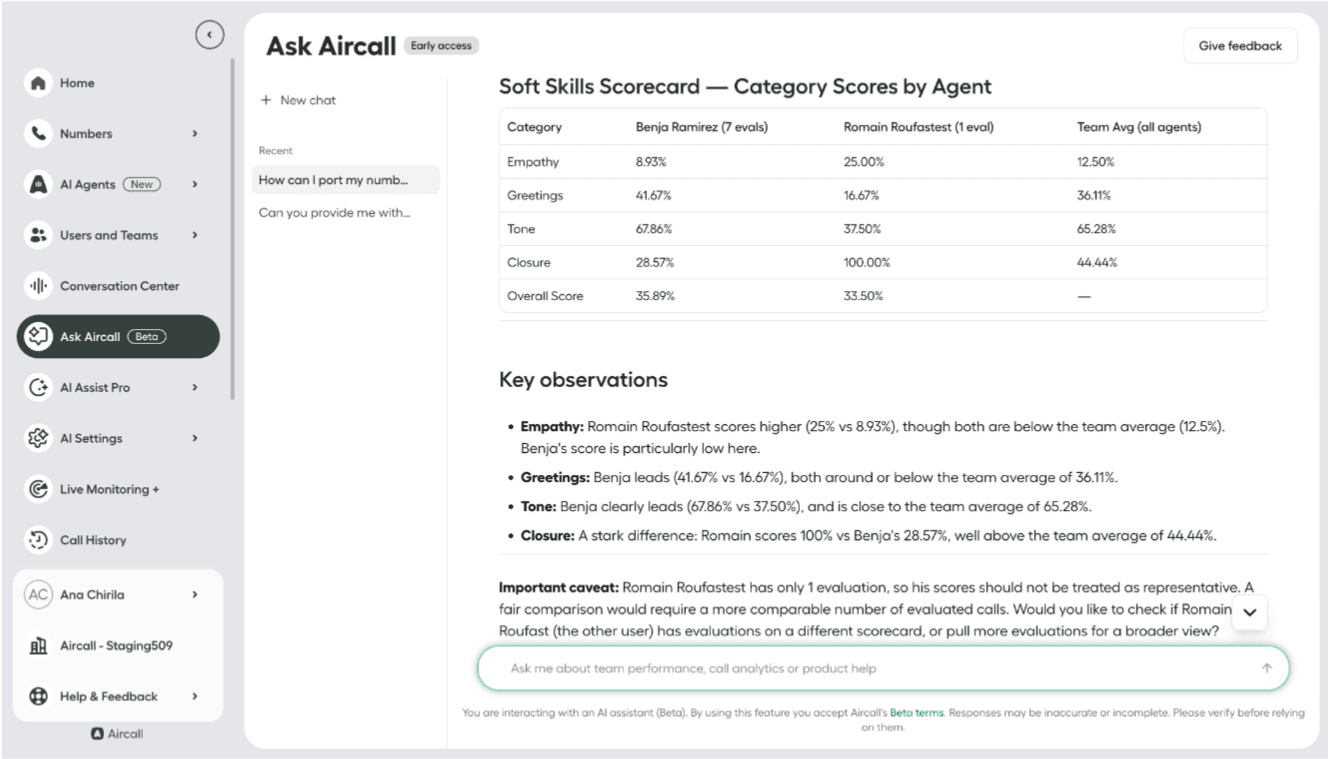Click the Early access badge
This screenshot has width=1328, height=759.
[441, 46]
